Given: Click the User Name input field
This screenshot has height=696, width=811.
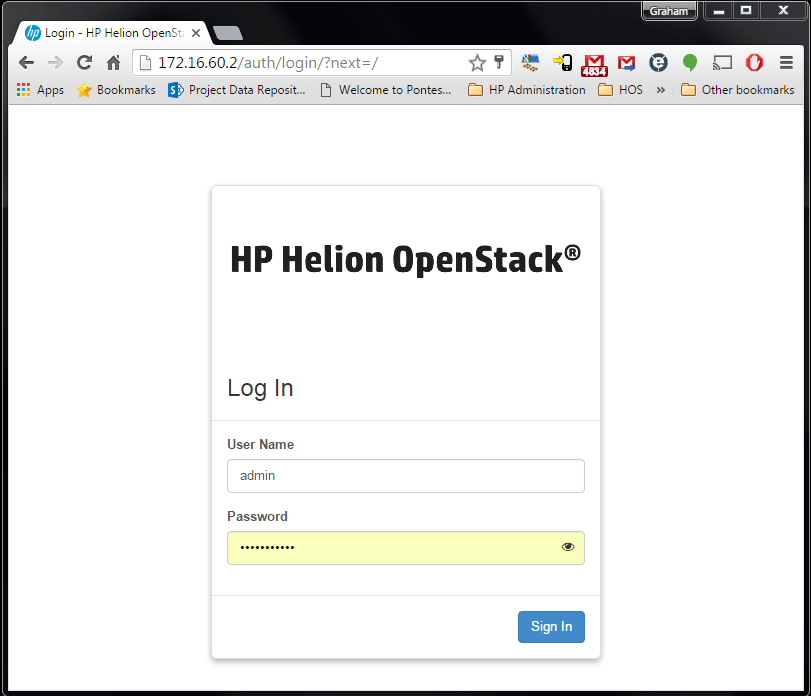Looking at the screenshot, I should [x=405, y=476].
